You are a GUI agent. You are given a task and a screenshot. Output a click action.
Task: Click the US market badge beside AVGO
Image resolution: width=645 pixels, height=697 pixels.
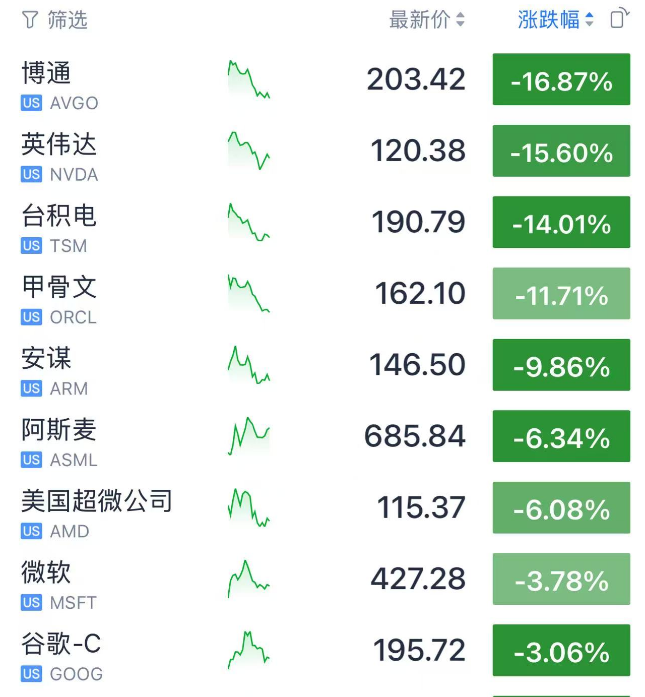coord(31,103)
